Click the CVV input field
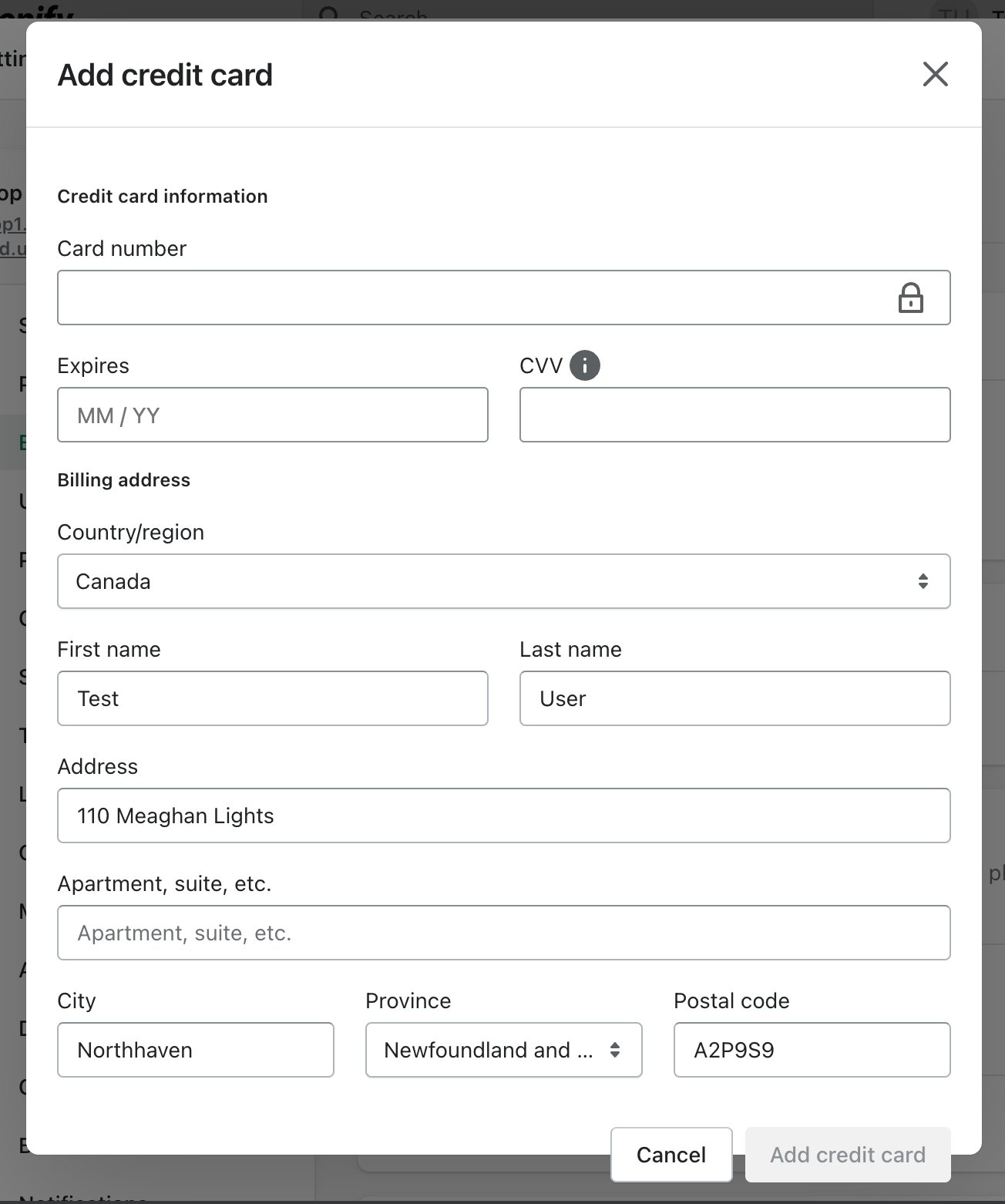The image size is (1005, 1204). tap(734, 415)
